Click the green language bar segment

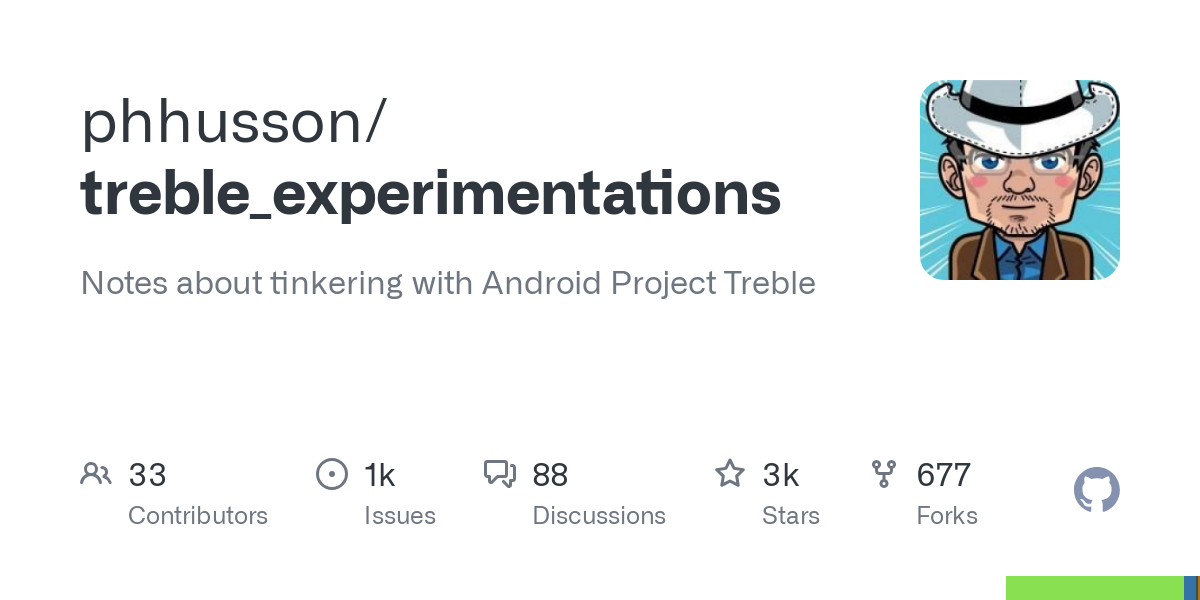(x=1095, y=588)
